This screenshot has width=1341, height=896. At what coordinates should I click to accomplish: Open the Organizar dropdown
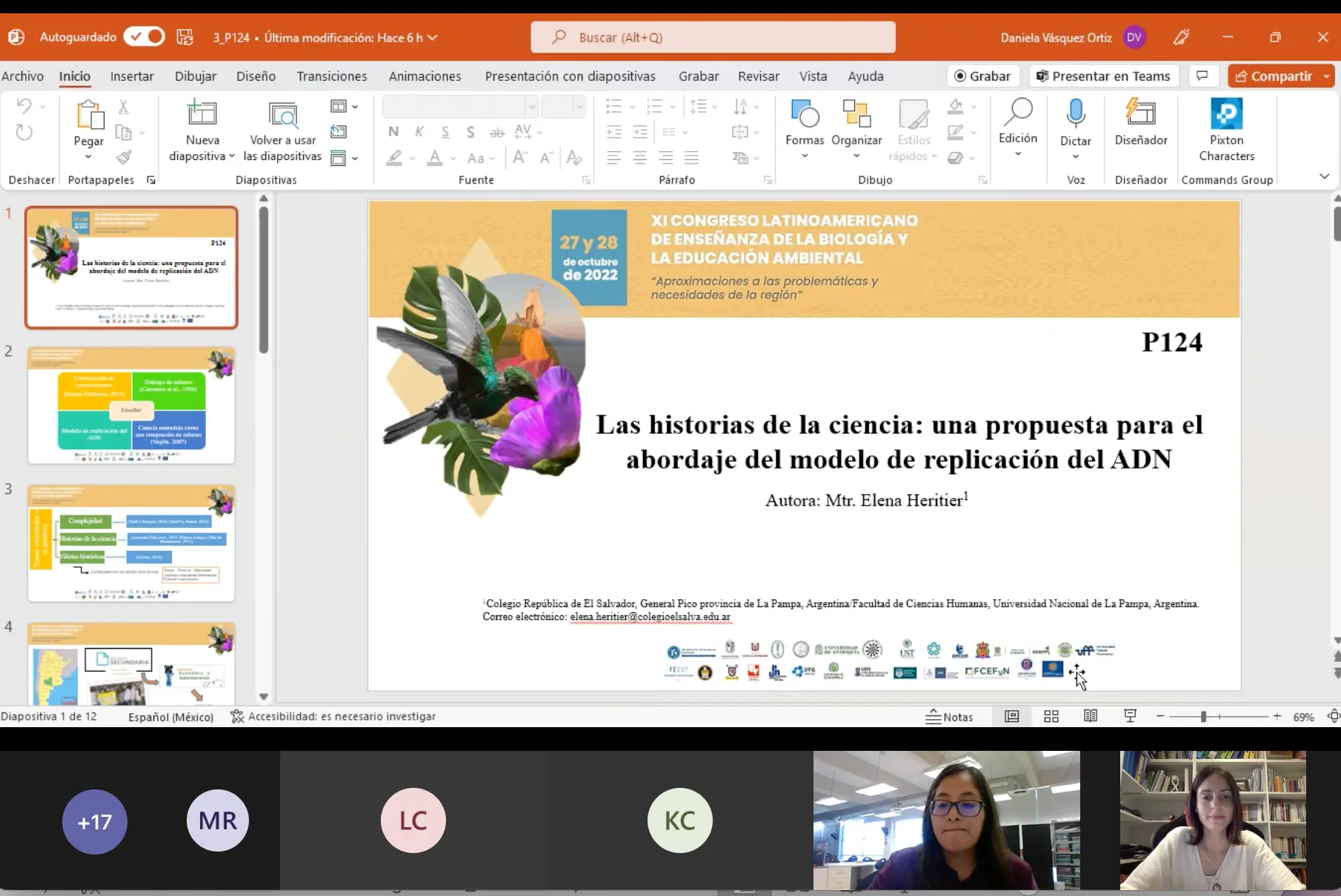856,129
